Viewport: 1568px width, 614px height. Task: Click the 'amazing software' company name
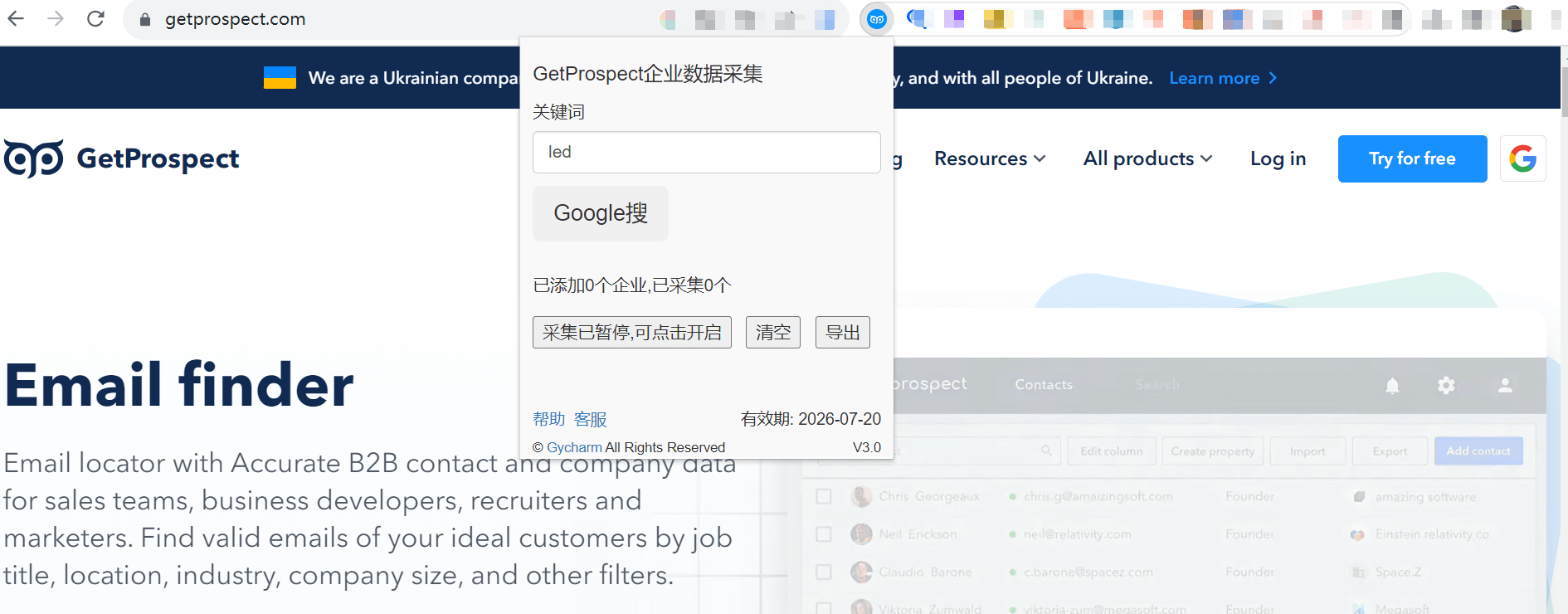pyautogui.click(x=1425, y=497)
